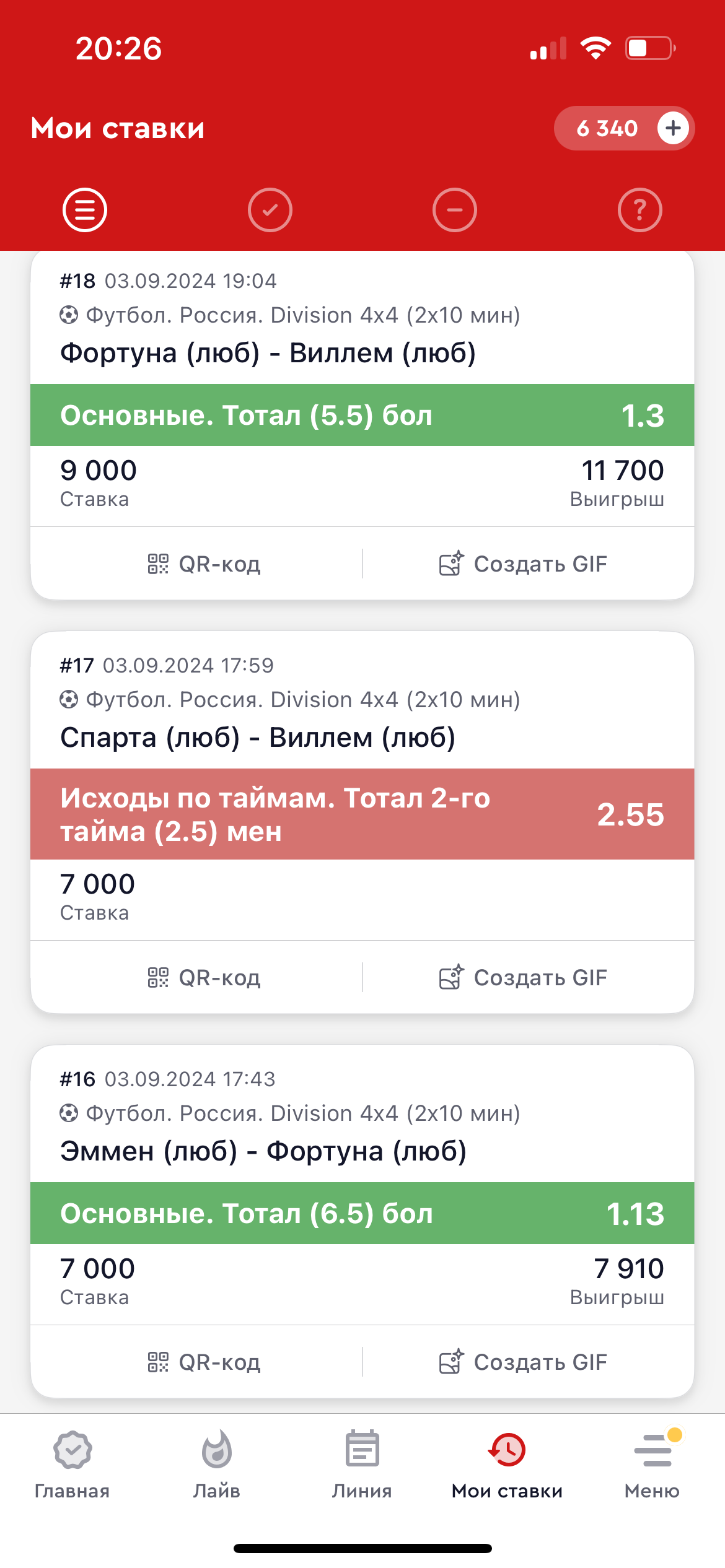Tap the plus icon to add funds

(x=673, y=128)
